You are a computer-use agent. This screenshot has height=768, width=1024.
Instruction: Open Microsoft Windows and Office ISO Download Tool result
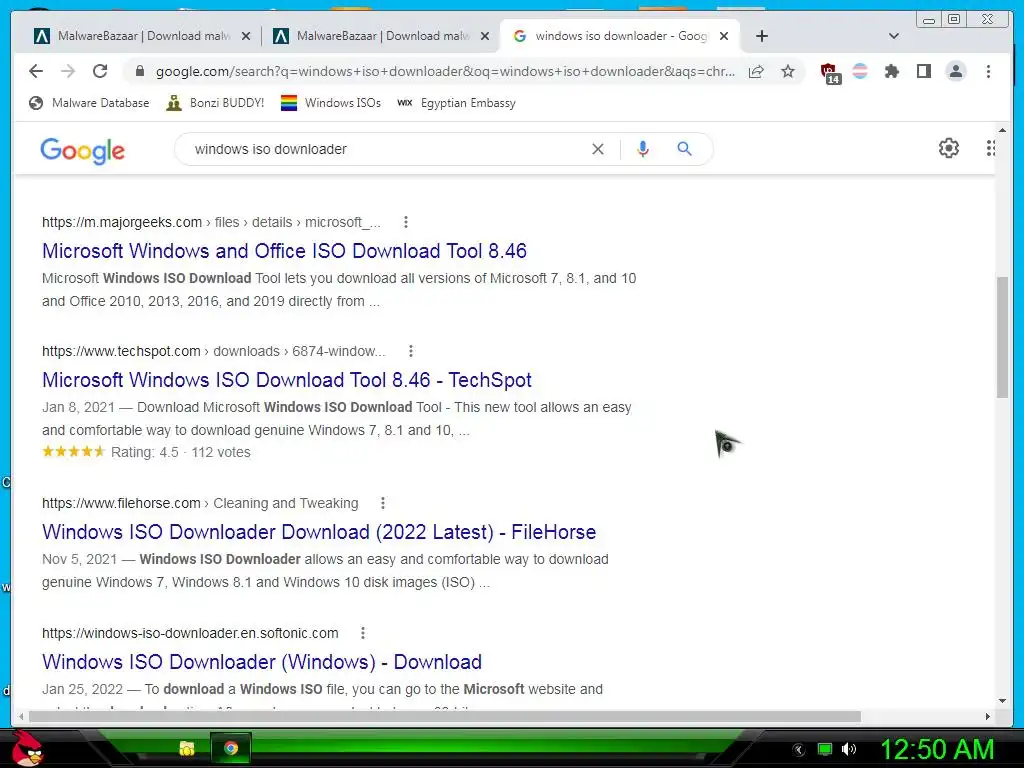pyautogui.click(x=284, y=251)
